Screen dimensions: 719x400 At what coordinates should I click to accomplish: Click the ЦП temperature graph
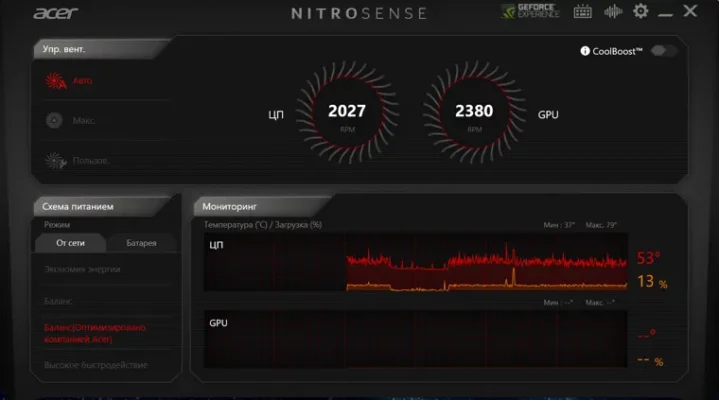(415, 262)
